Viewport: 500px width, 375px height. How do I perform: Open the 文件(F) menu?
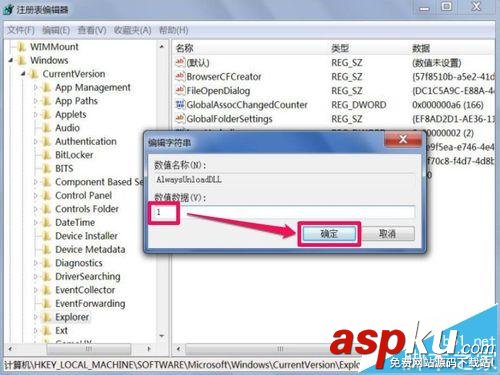coord(21,30)
